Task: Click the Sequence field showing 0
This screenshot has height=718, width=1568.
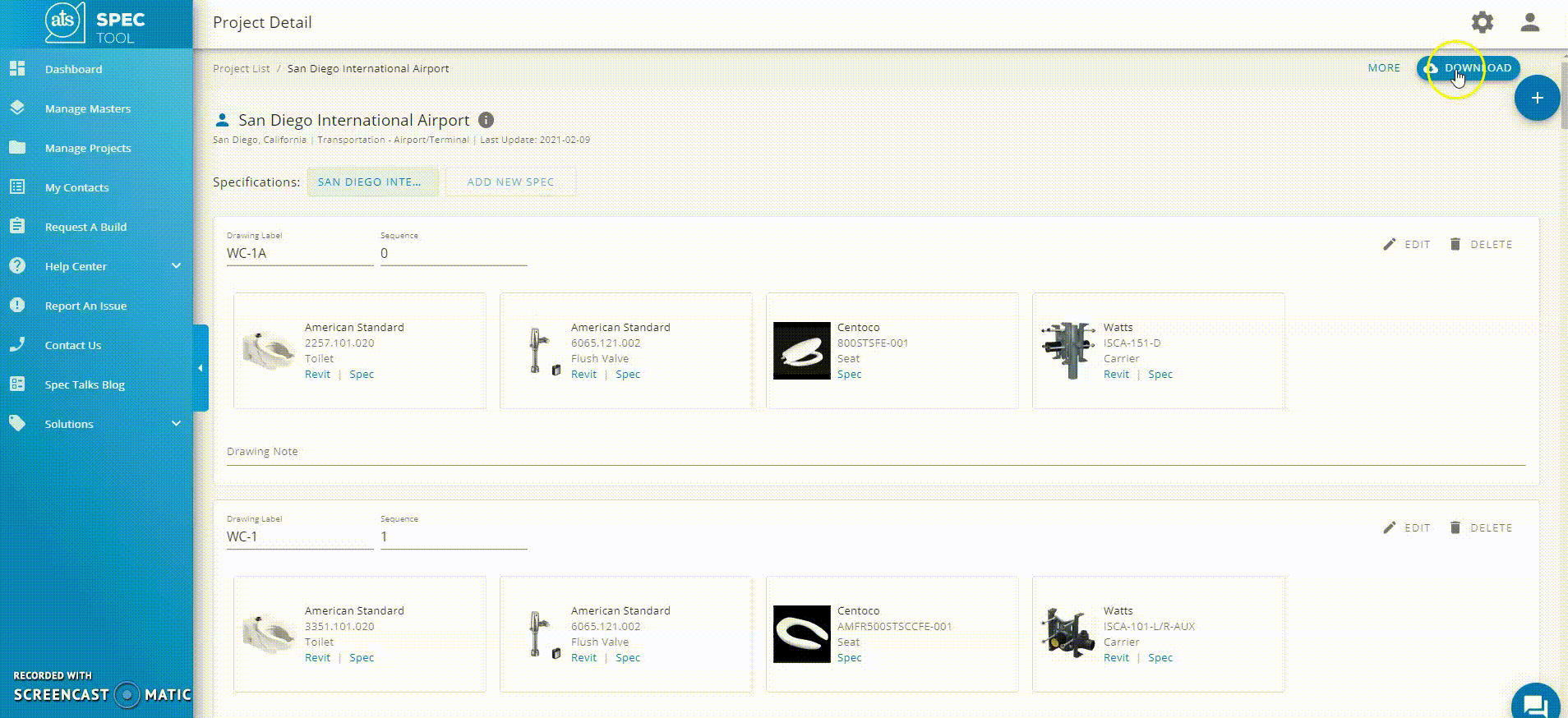Action: point(454,253)
